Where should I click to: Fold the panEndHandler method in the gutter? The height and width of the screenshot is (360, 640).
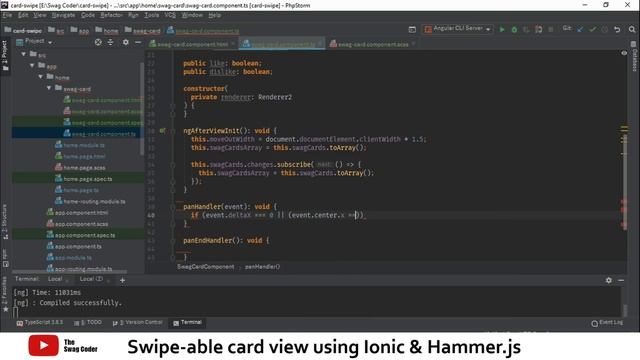tap(173, 240)
